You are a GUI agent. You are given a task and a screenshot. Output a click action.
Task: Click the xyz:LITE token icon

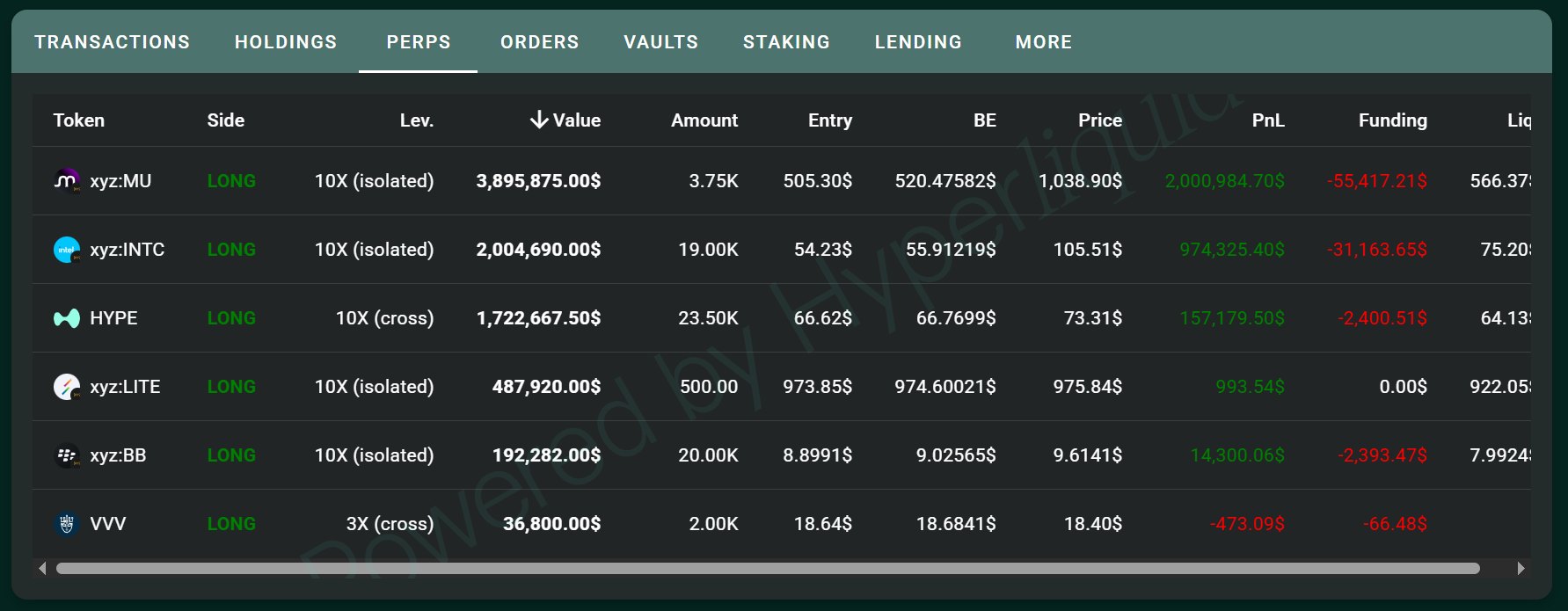point(67,387)
